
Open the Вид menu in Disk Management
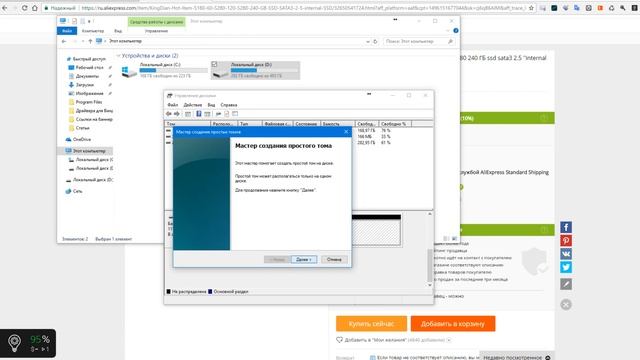coord(211,105)
